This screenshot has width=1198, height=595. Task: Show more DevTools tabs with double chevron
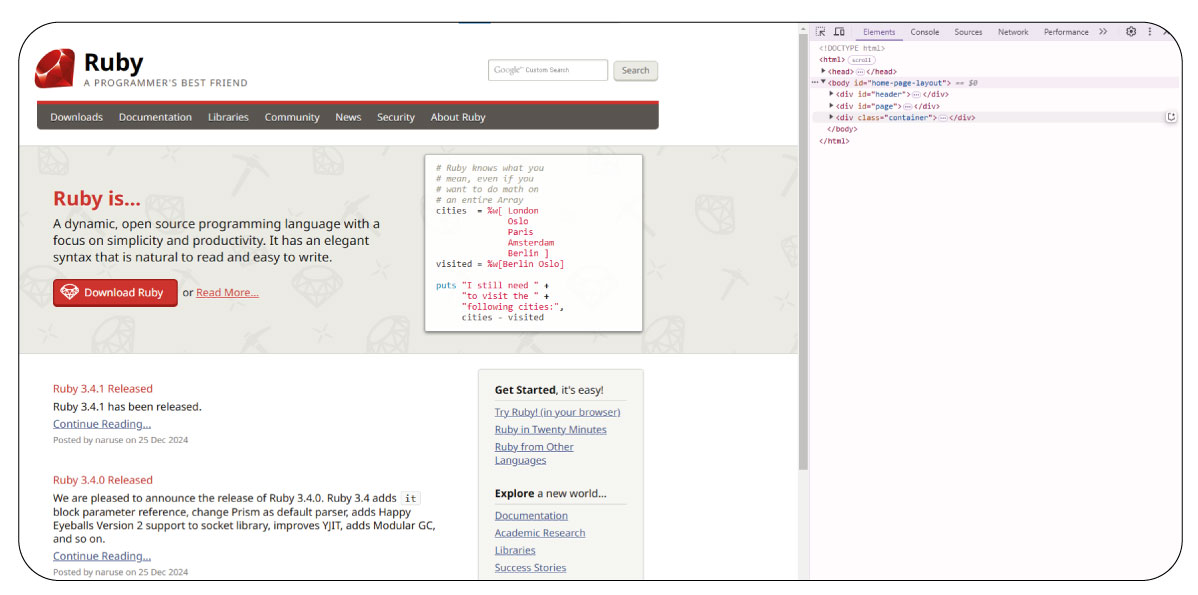tap(1103, 32)
